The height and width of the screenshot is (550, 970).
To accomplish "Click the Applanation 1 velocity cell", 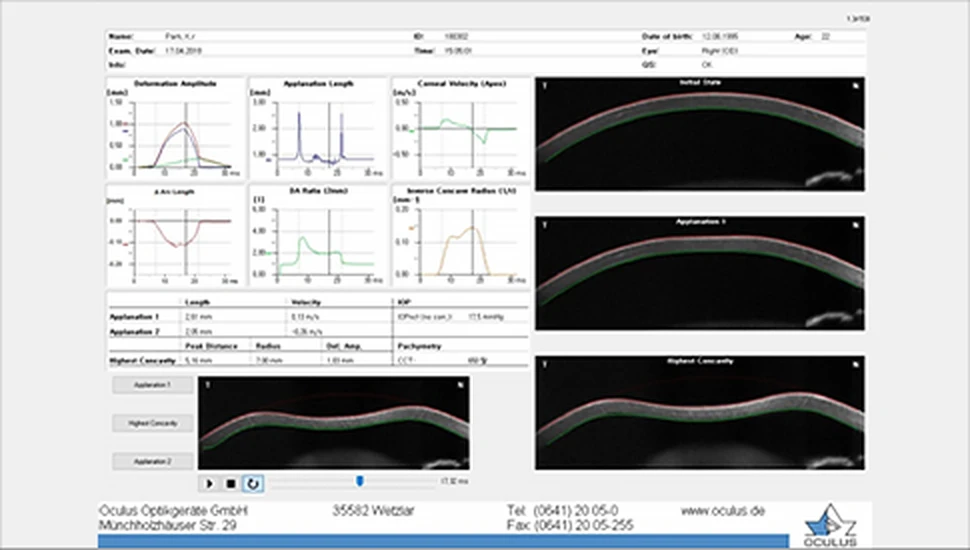I will (x=303, y=317).
